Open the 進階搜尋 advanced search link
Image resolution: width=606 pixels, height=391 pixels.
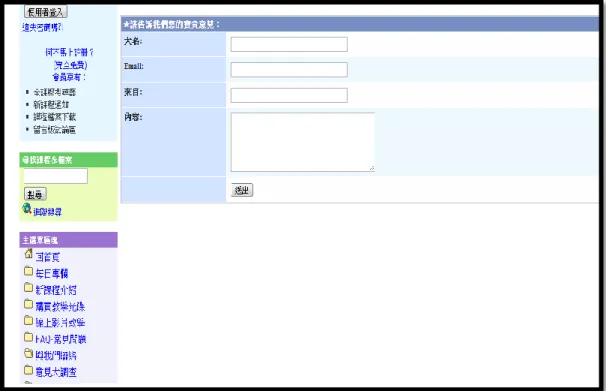48,212
